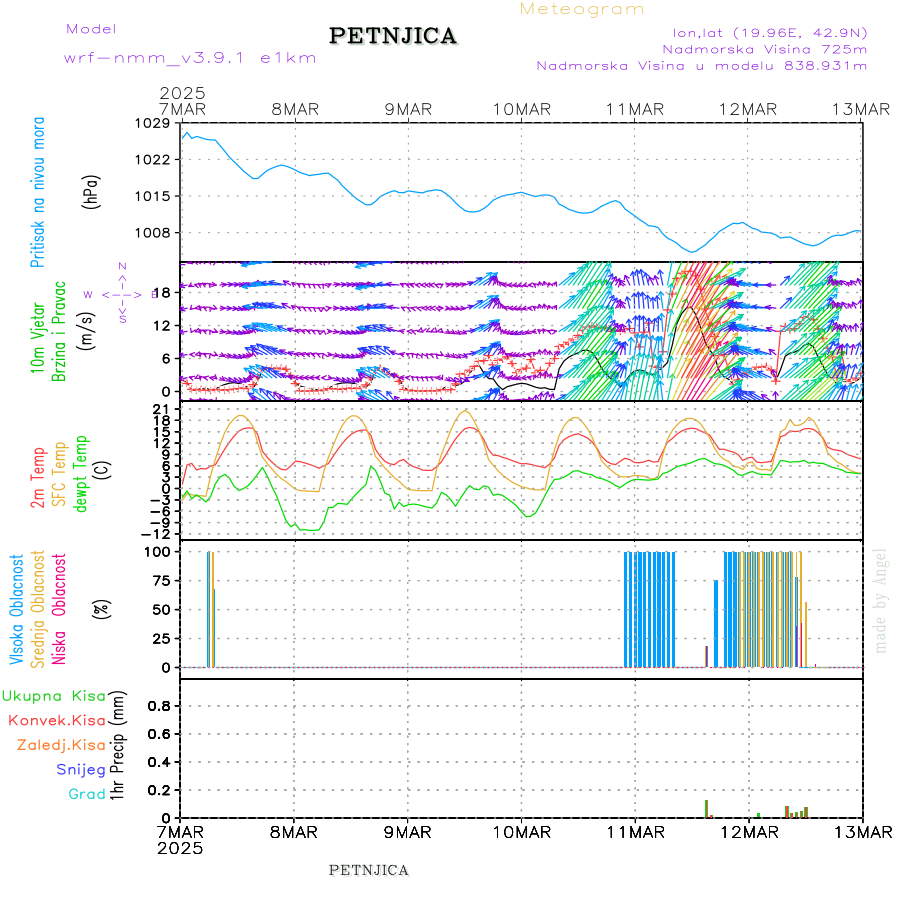The height and width of the screenshot is (900, 900).
Task: Click the '(m/s)' wind unit label
Action: point(86,331)
